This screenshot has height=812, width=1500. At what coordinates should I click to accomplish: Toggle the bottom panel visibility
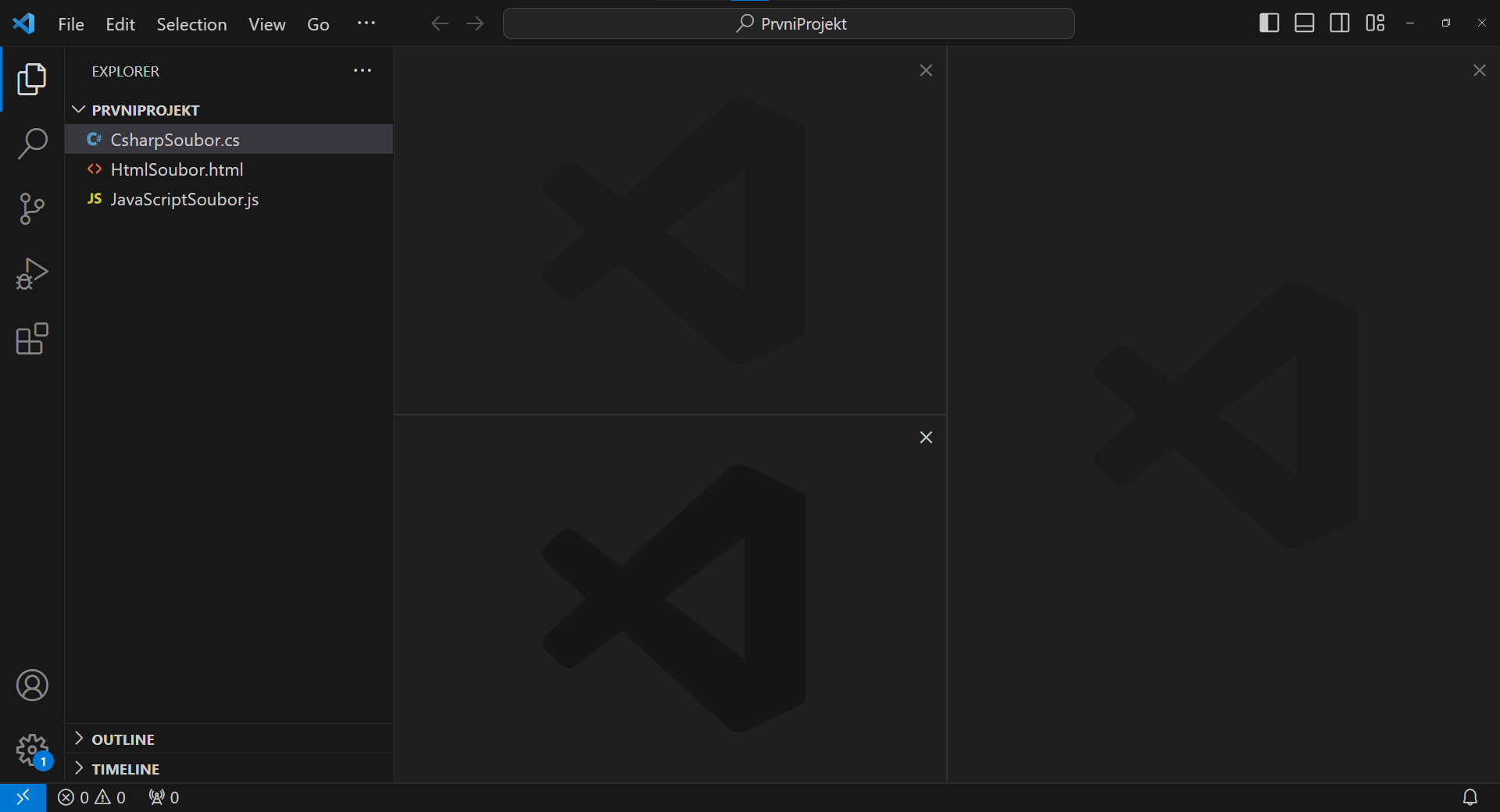pos(1304,23)
